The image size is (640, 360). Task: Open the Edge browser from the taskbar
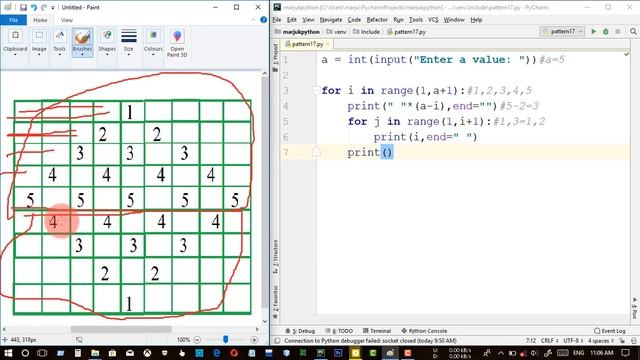point(217,353)
